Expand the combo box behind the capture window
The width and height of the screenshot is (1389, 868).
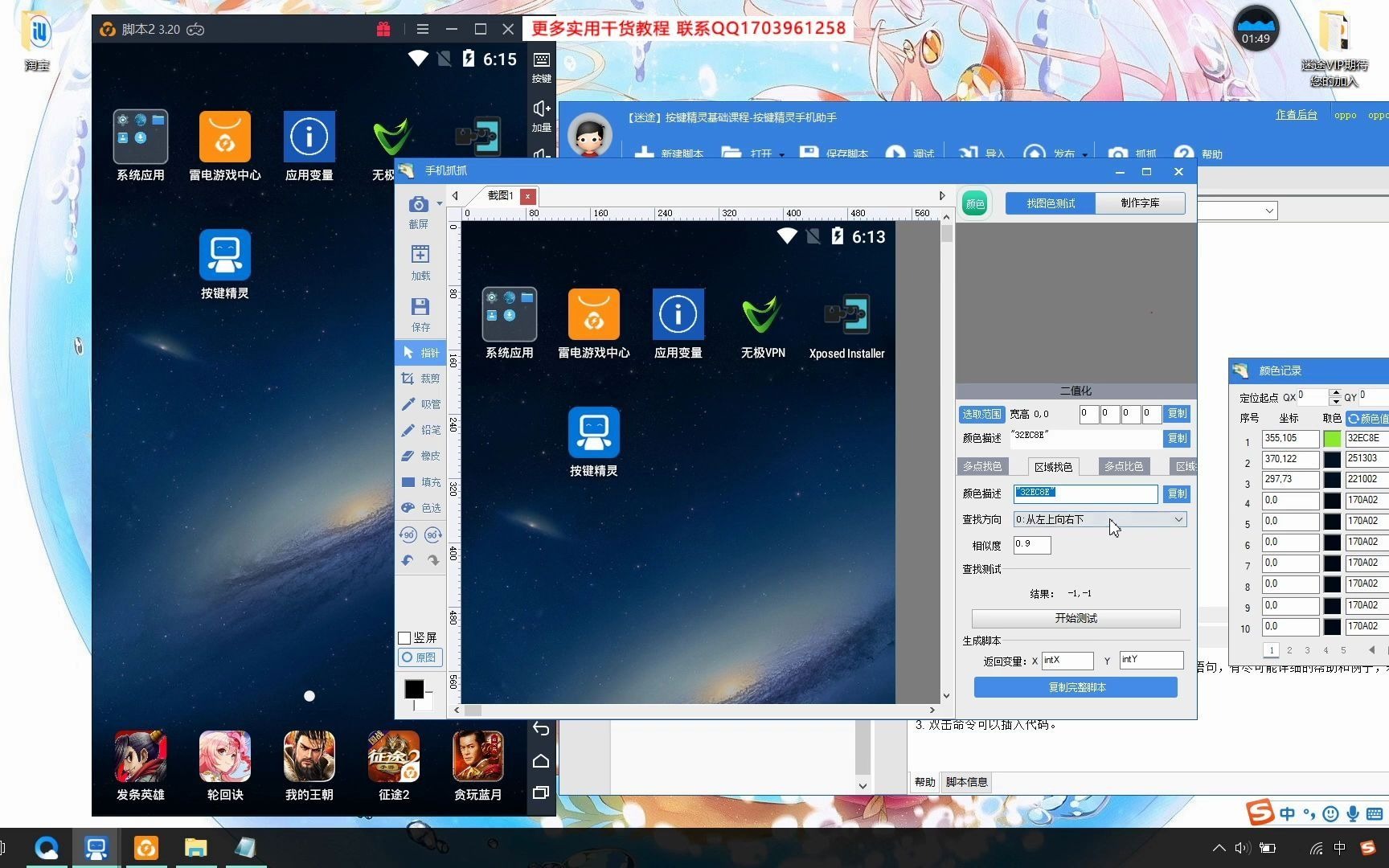1269,211
